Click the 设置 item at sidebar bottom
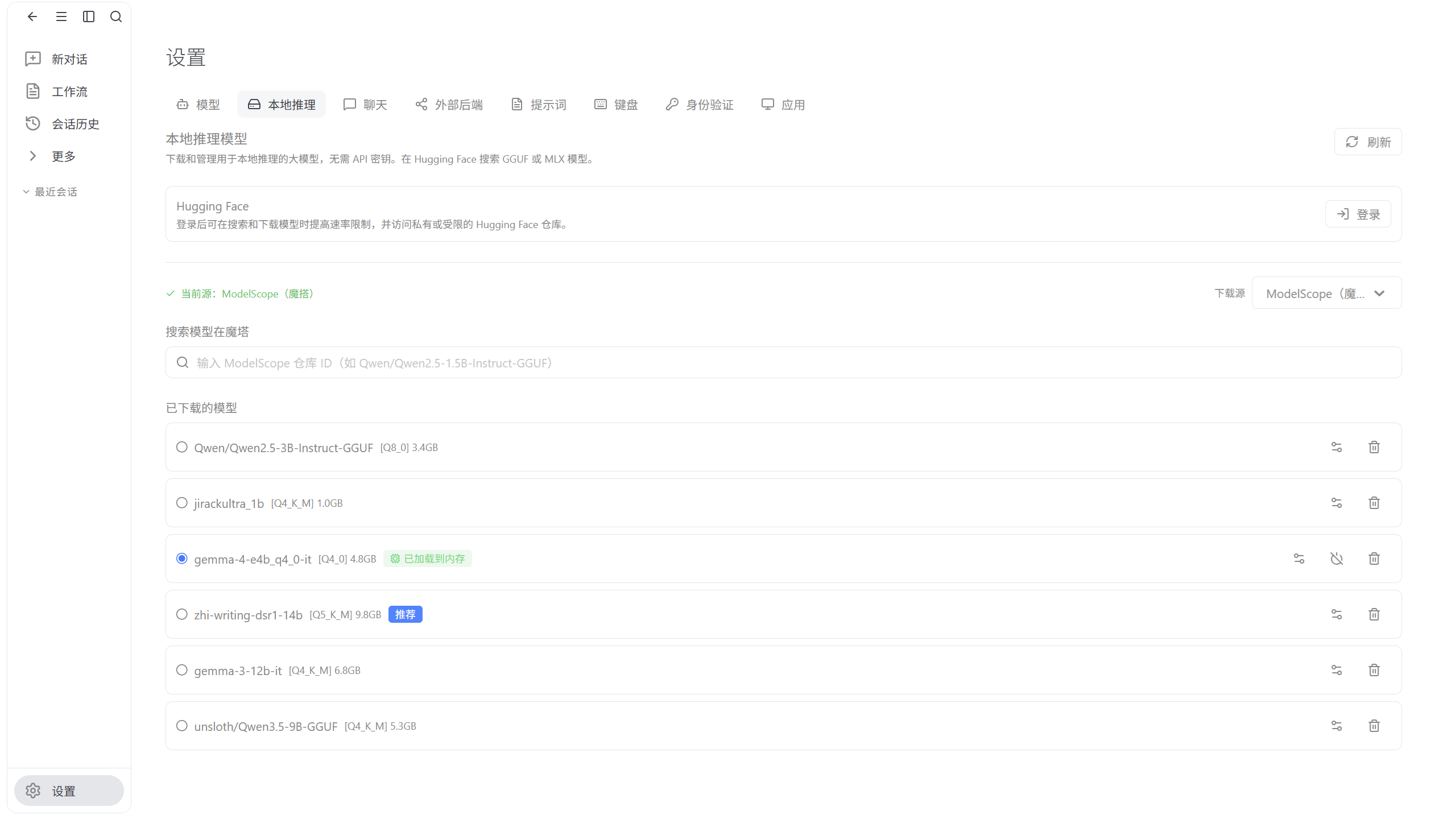Image resolution: width=1456 pixels, height=819 pixels. click(x=69, y=791)
